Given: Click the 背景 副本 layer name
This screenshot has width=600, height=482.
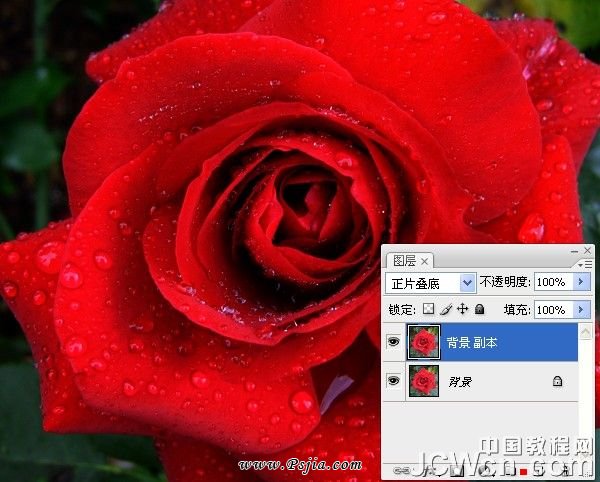Looking at the screenshot, I should pyautogui.click(x=472, y=343).
